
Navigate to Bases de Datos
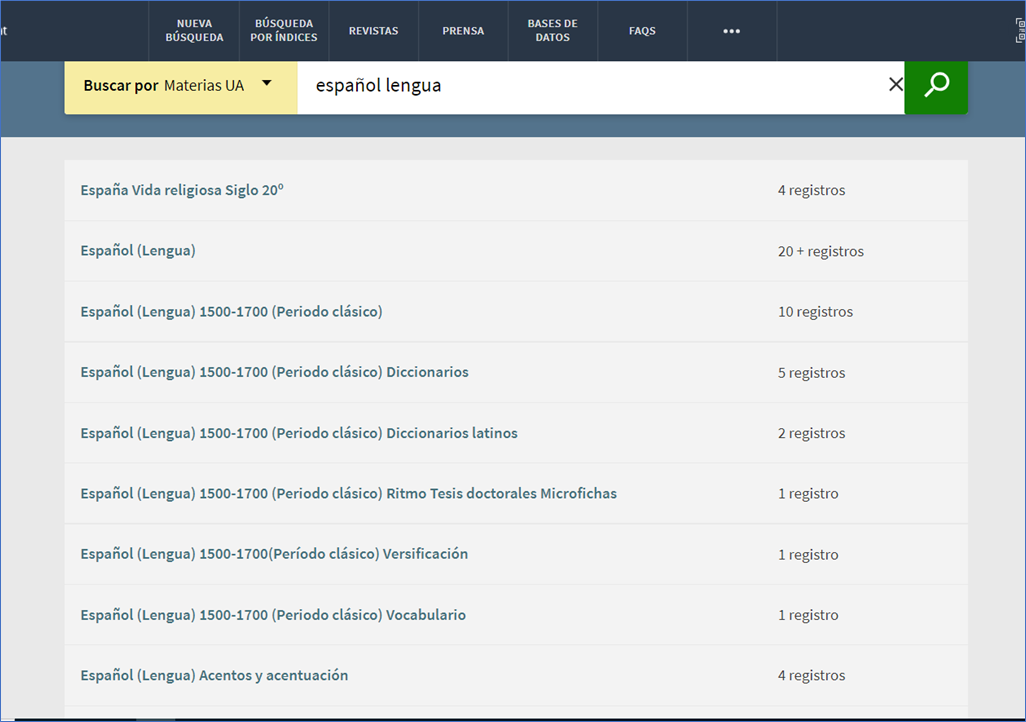(552, 31)
